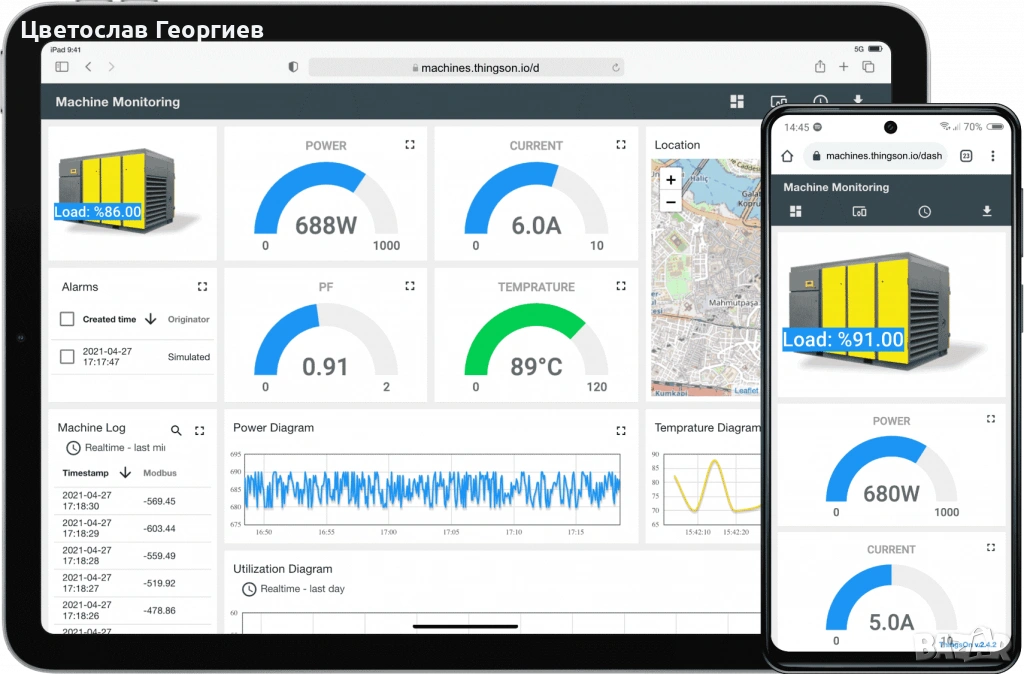Zoom out on the Location map
The image size is (1024, 674).
click(670, 202)
